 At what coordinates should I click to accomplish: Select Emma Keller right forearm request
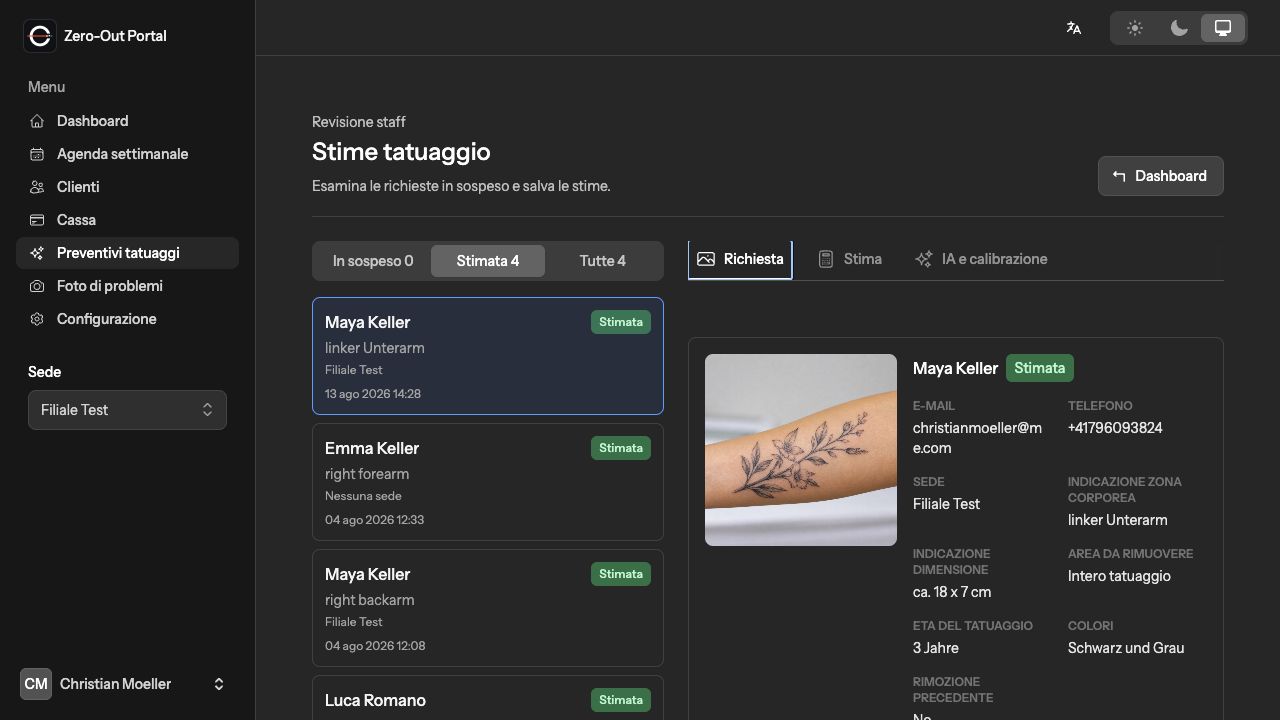(x=488, y=482)
